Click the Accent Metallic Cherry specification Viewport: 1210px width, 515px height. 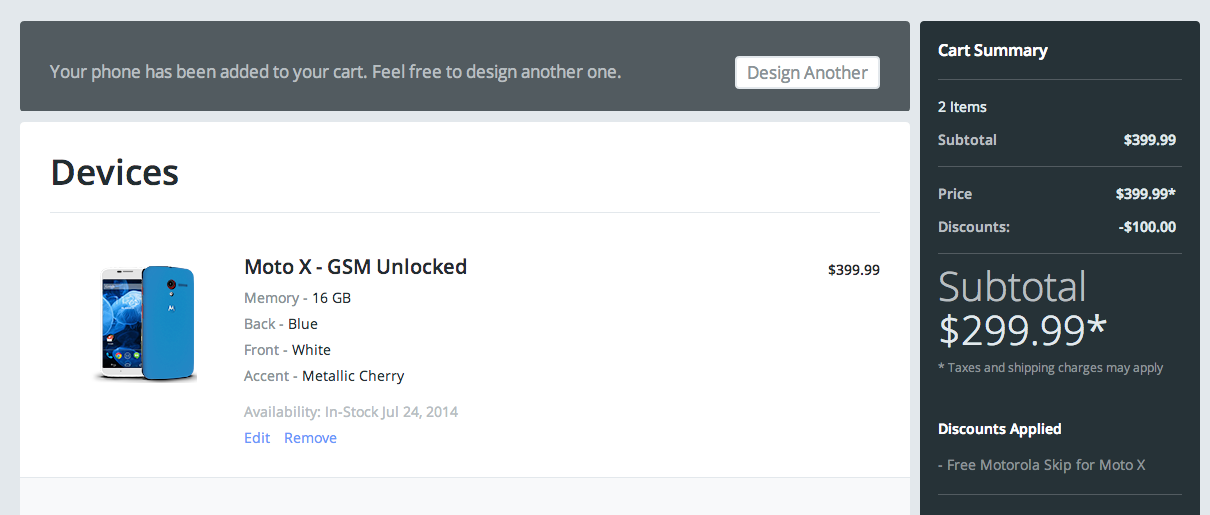coord(324,376)
